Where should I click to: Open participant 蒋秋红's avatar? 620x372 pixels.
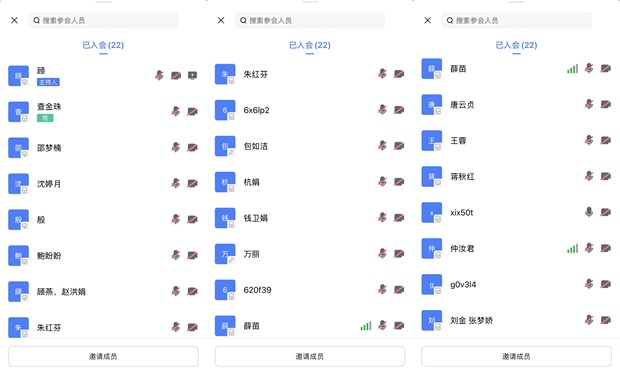click(x=432, y=176)
